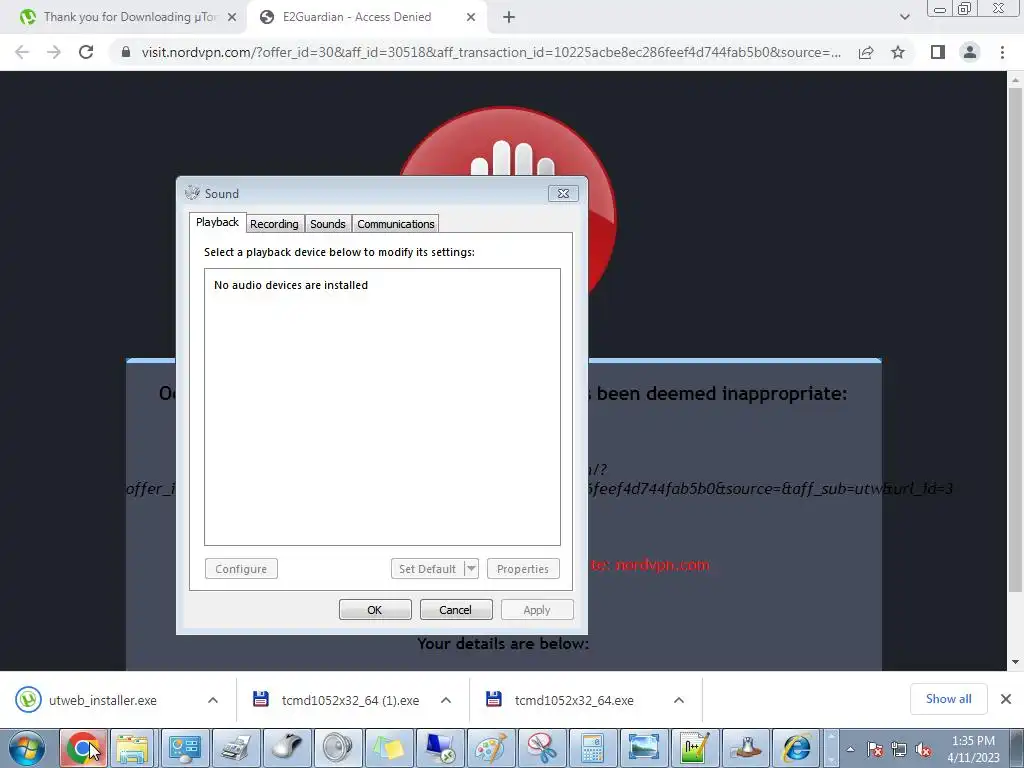Click the Set Default button
This screenshot has height=768, width=1024.
(428, 569)
